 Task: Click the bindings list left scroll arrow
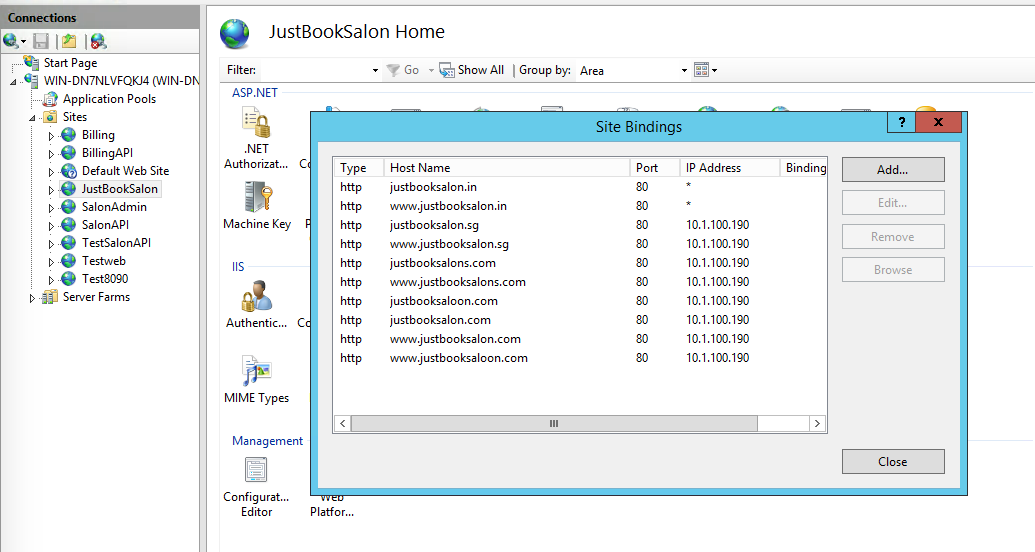pyautogui.click(x=343, y=423)
